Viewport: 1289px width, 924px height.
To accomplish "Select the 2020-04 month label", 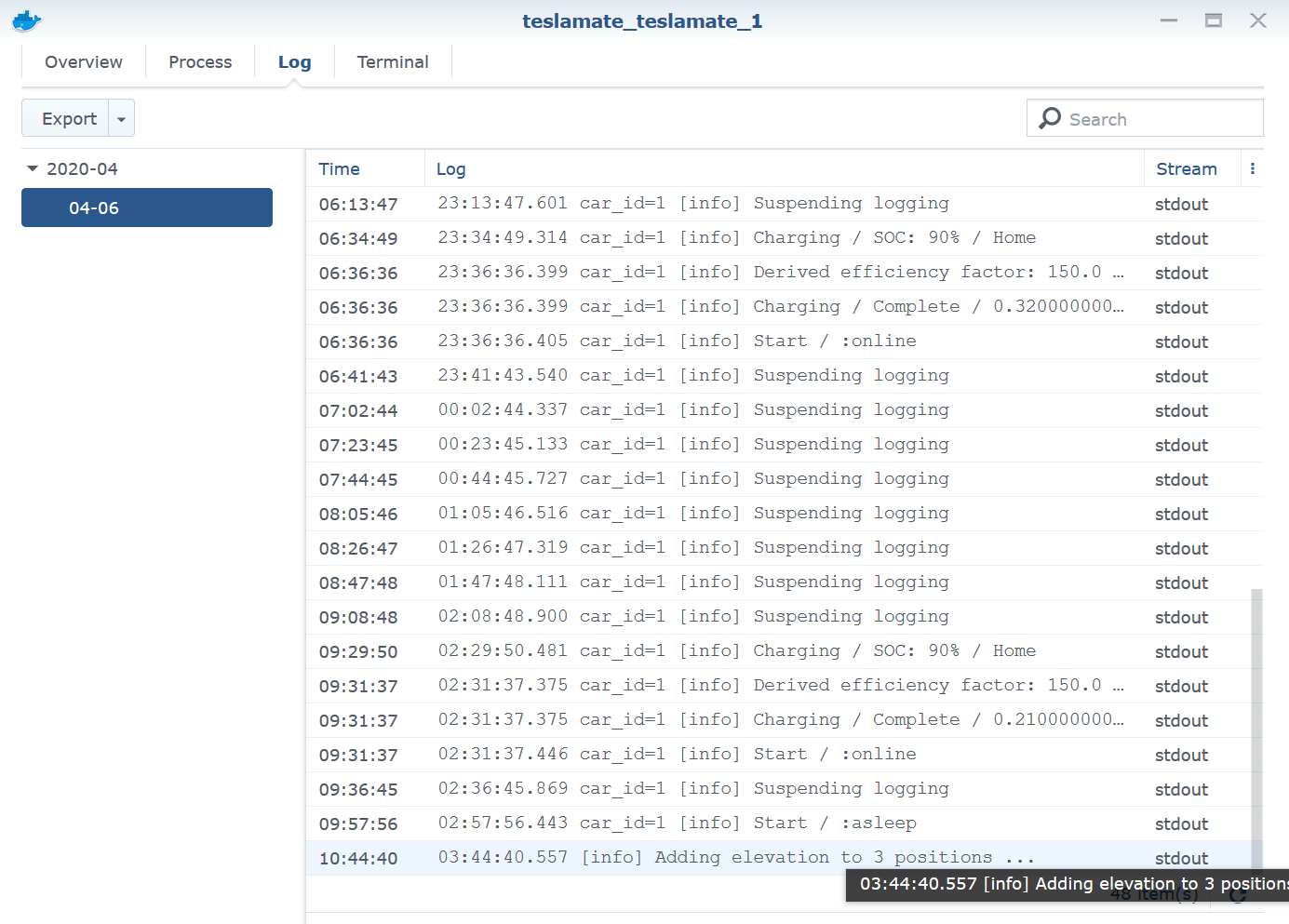I will click(83, 168).
